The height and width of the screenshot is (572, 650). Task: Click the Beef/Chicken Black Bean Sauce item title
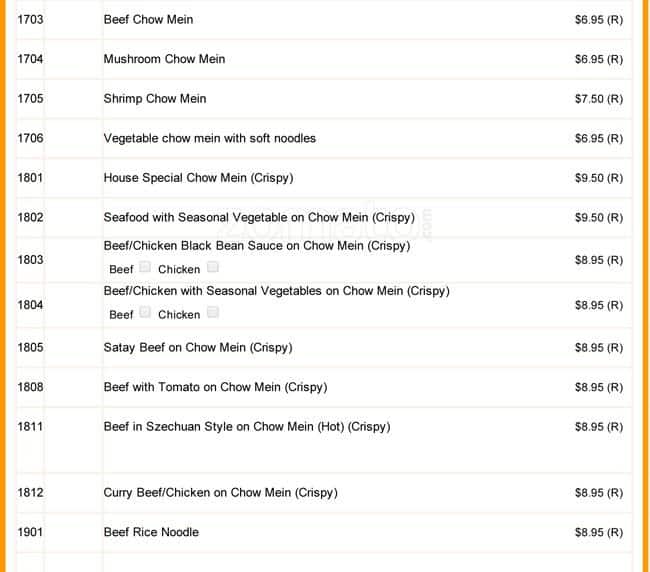pyautogui.click(x=256, y=245)
